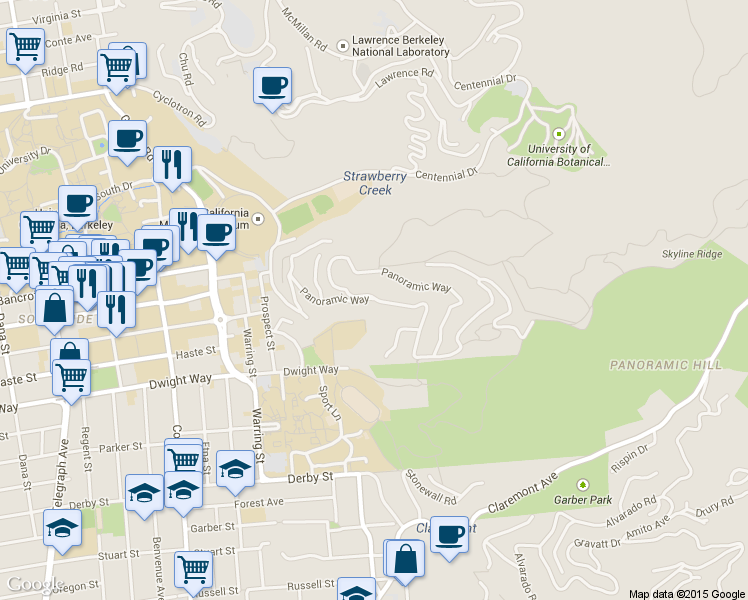Screen dimensions: 748x600
Task: Click the 'Regent St' street label
Action: (86, 449)
